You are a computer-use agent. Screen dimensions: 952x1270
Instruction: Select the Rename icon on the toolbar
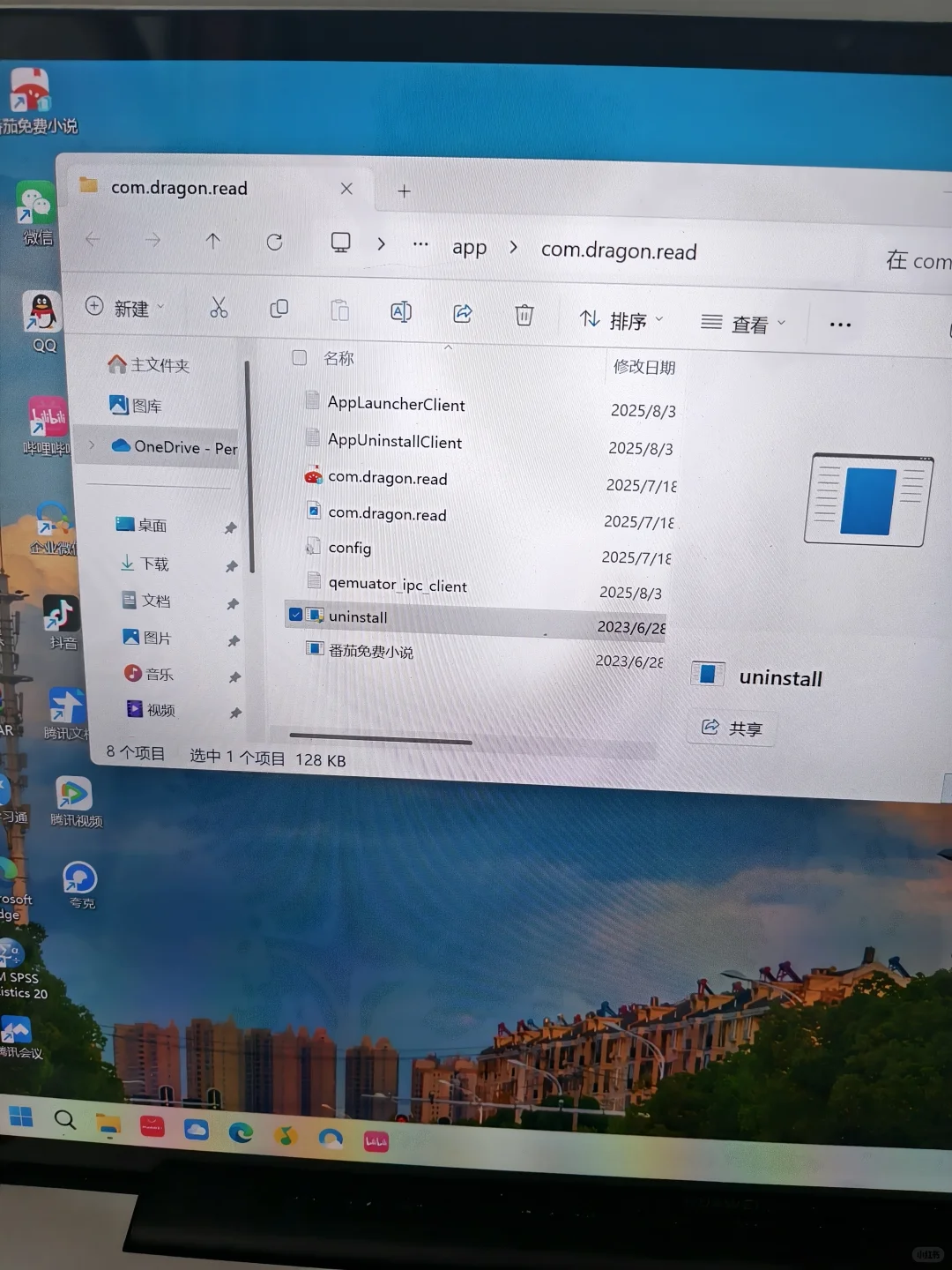401,311
